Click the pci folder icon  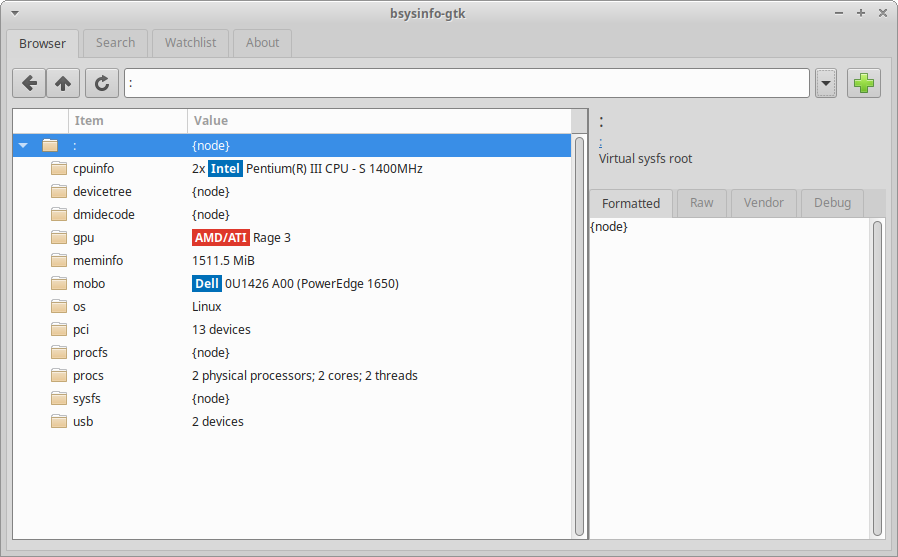(59, 329)
